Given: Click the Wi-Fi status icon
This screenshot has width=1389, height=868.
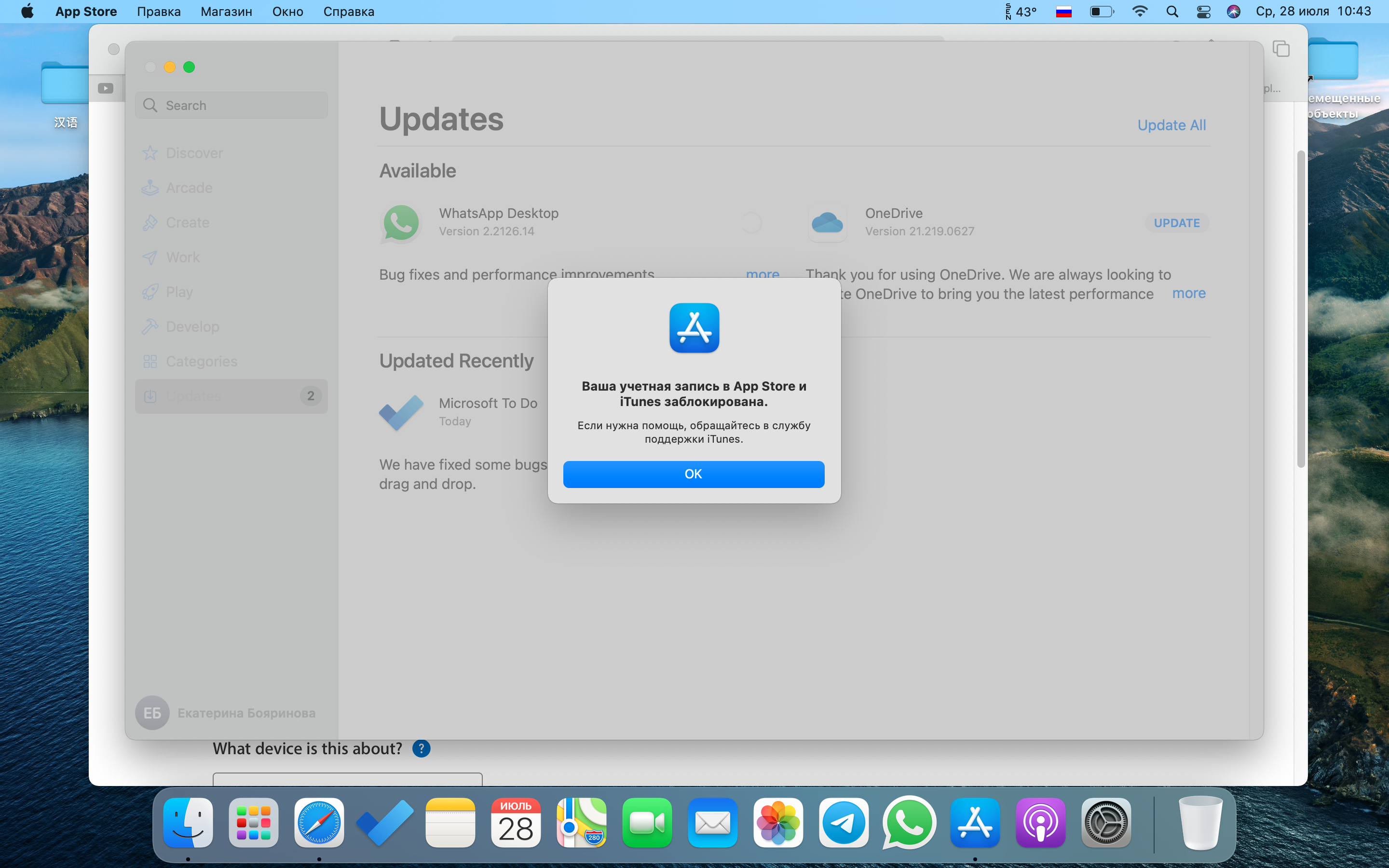Looking at the screenshot, I should tap(1140, 12).
